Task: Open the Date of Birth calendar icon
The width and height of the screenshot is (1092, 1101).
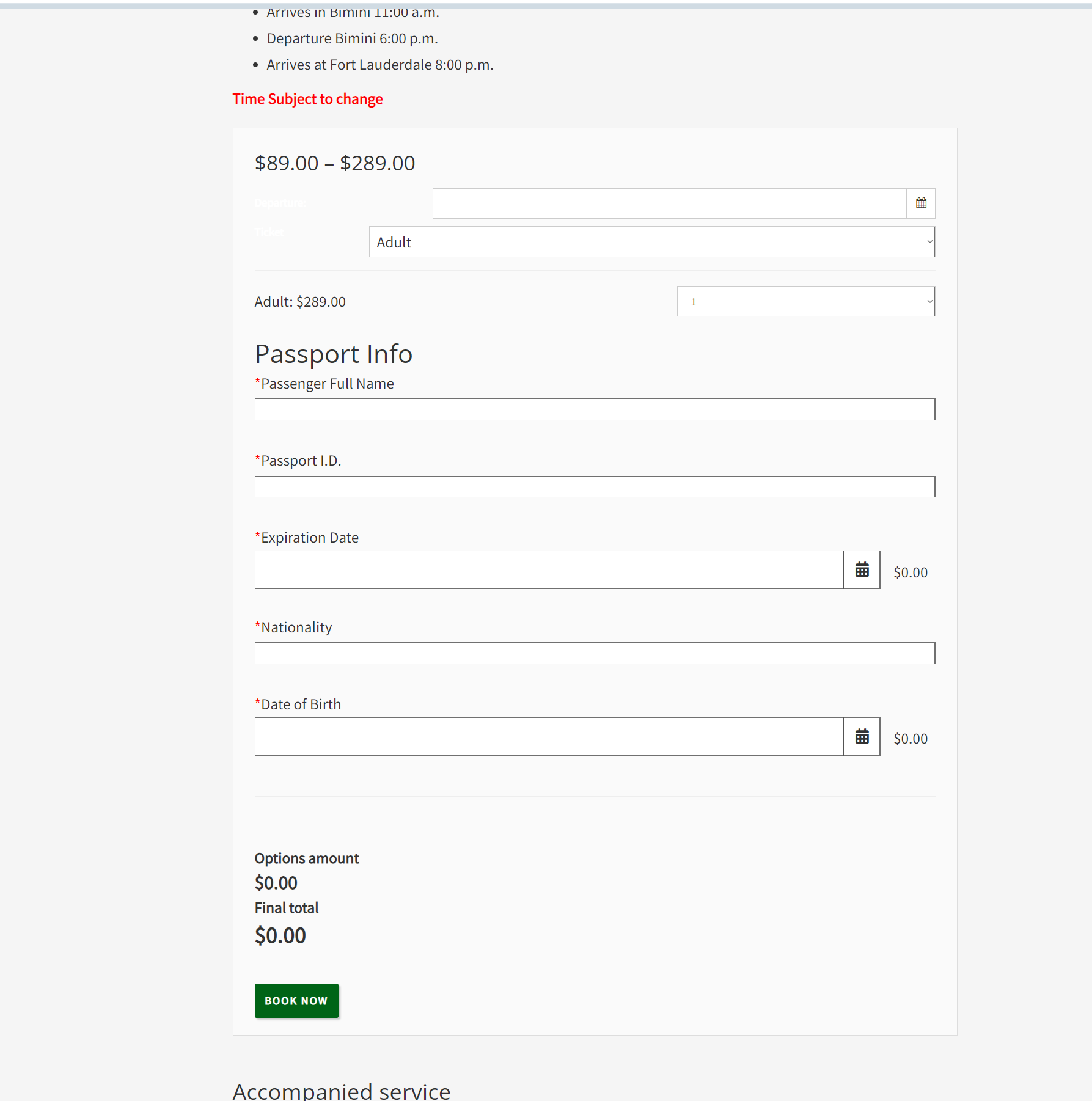Action: click(862, 736)
